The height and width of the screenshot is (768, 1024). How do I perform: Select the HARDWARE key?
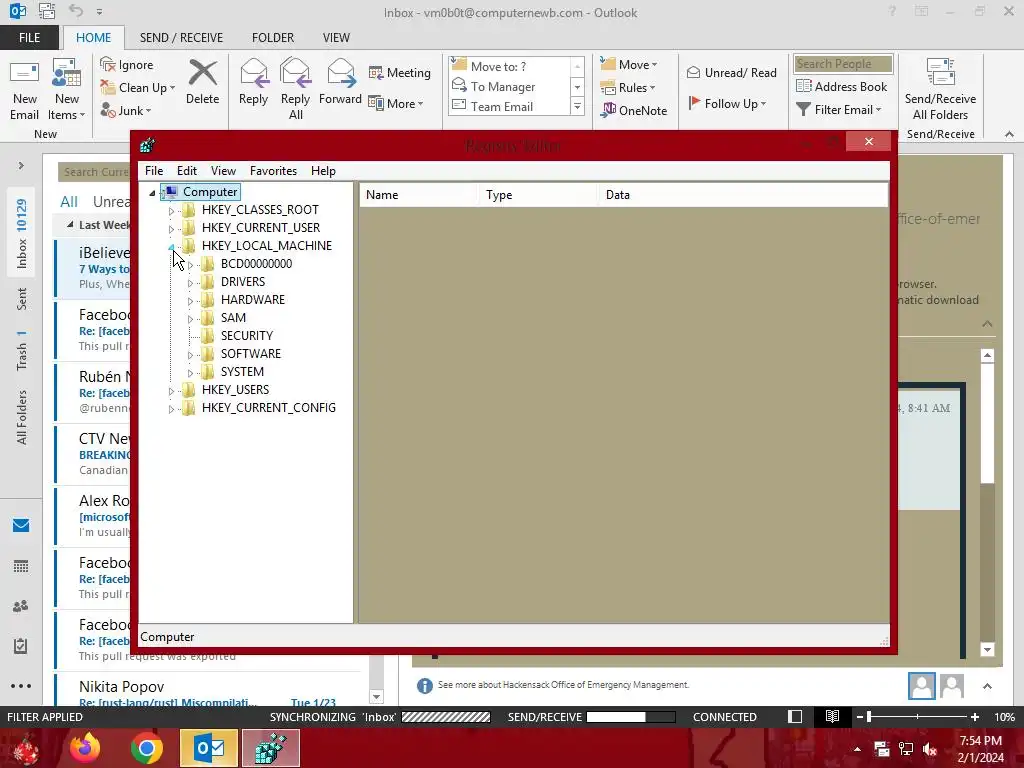pyautogui.click(x=253, y=300)
